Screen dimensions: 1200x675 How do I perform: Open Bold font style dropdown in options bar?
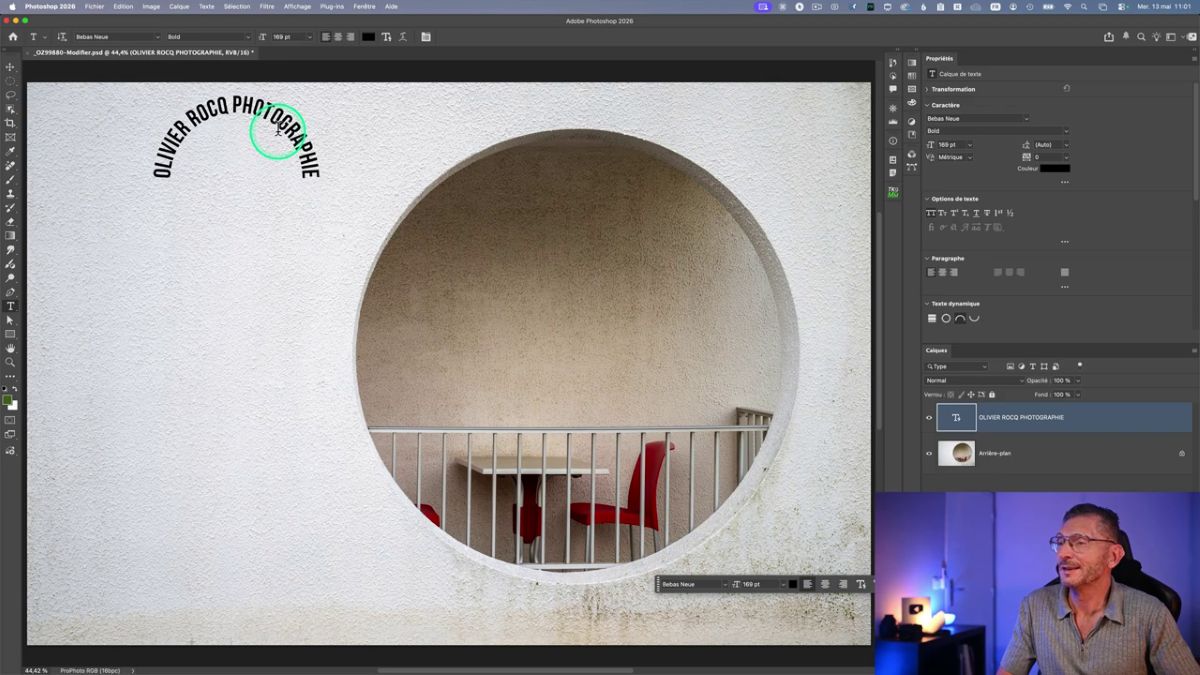point(209,37)
